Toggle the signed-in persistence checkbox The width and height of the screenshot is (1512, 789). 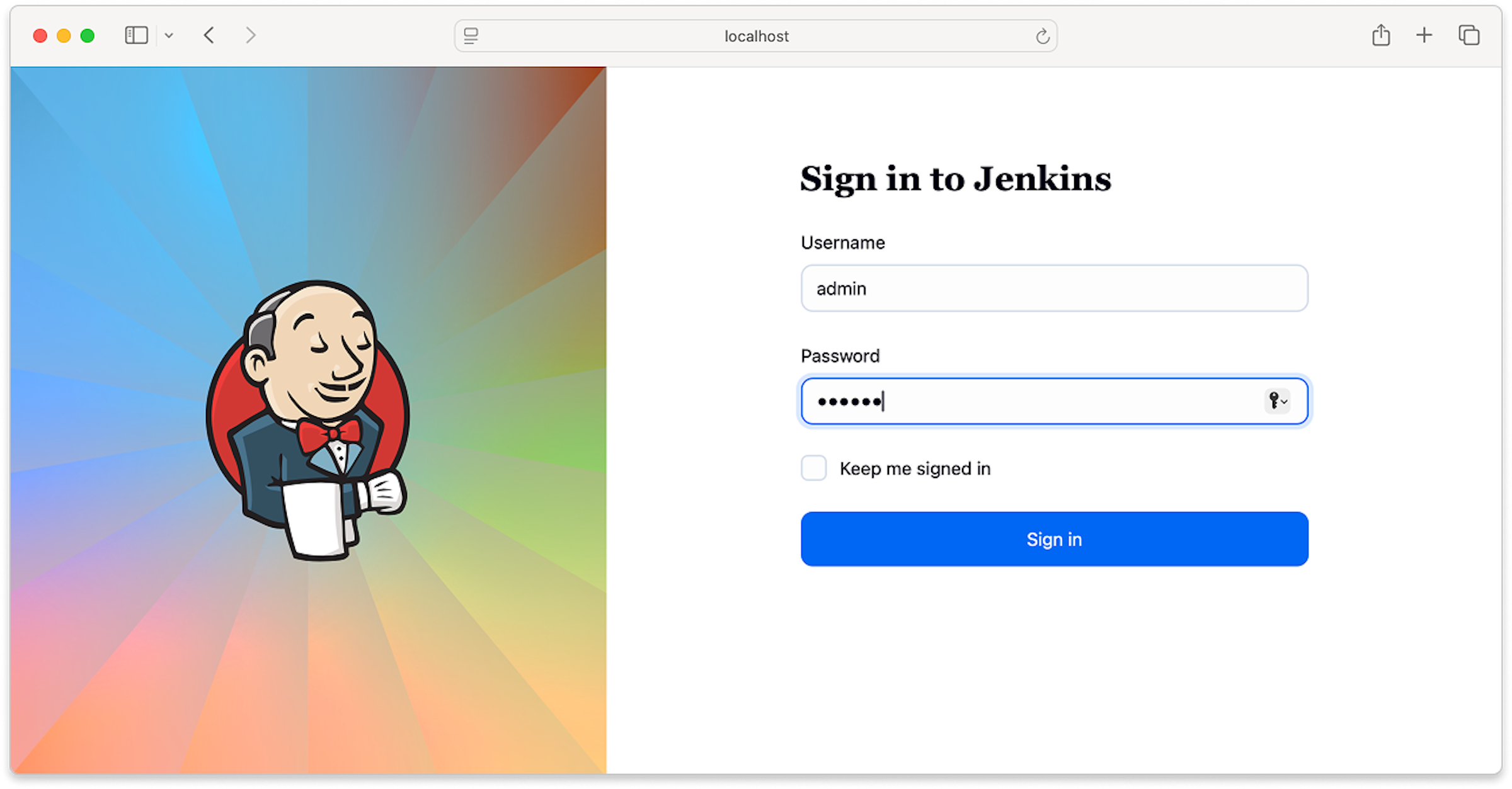click(x=813, y=468)
